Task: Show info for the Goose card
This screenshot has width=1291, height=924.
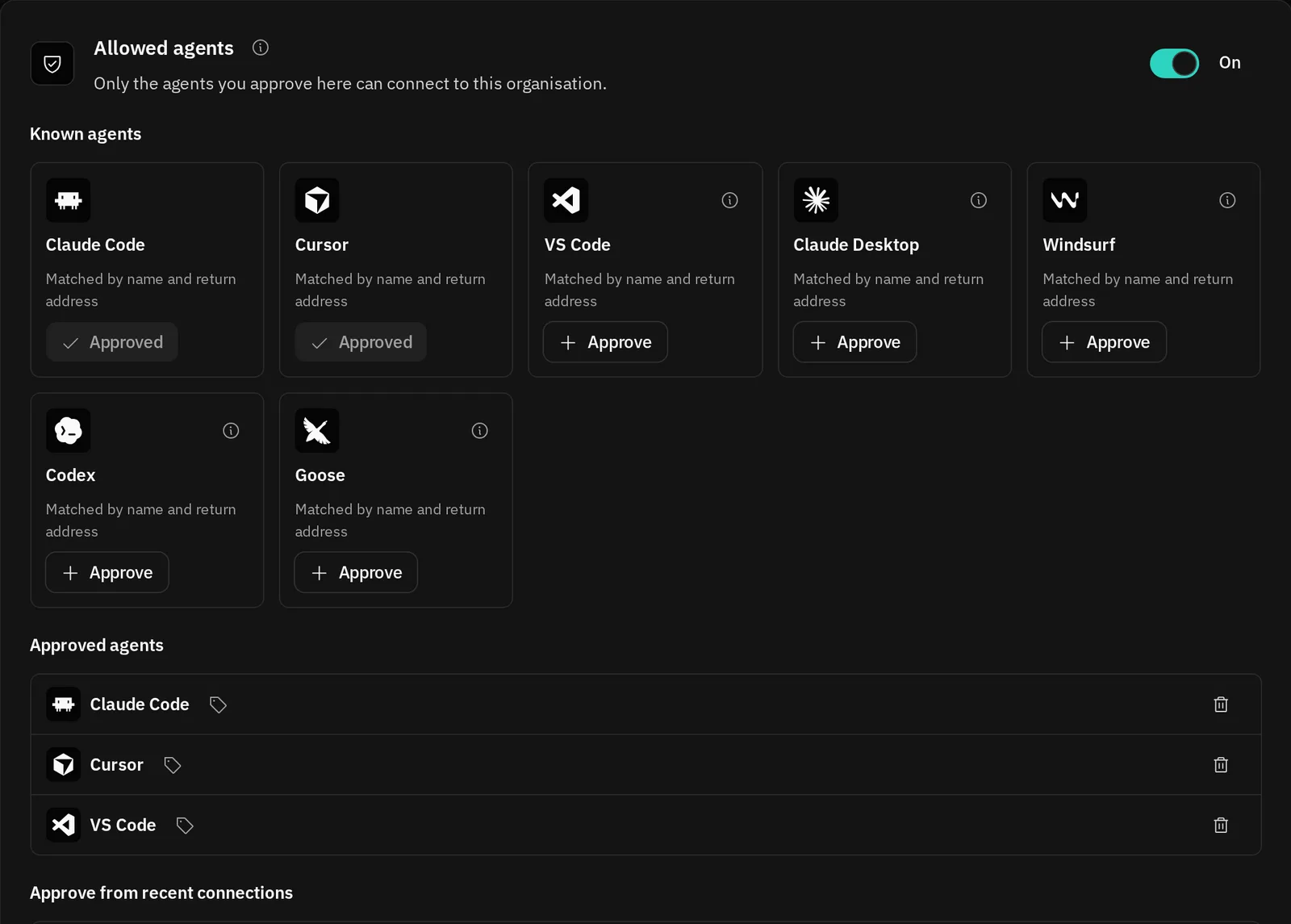Action: pyautogui.click(x=480, y=431)
